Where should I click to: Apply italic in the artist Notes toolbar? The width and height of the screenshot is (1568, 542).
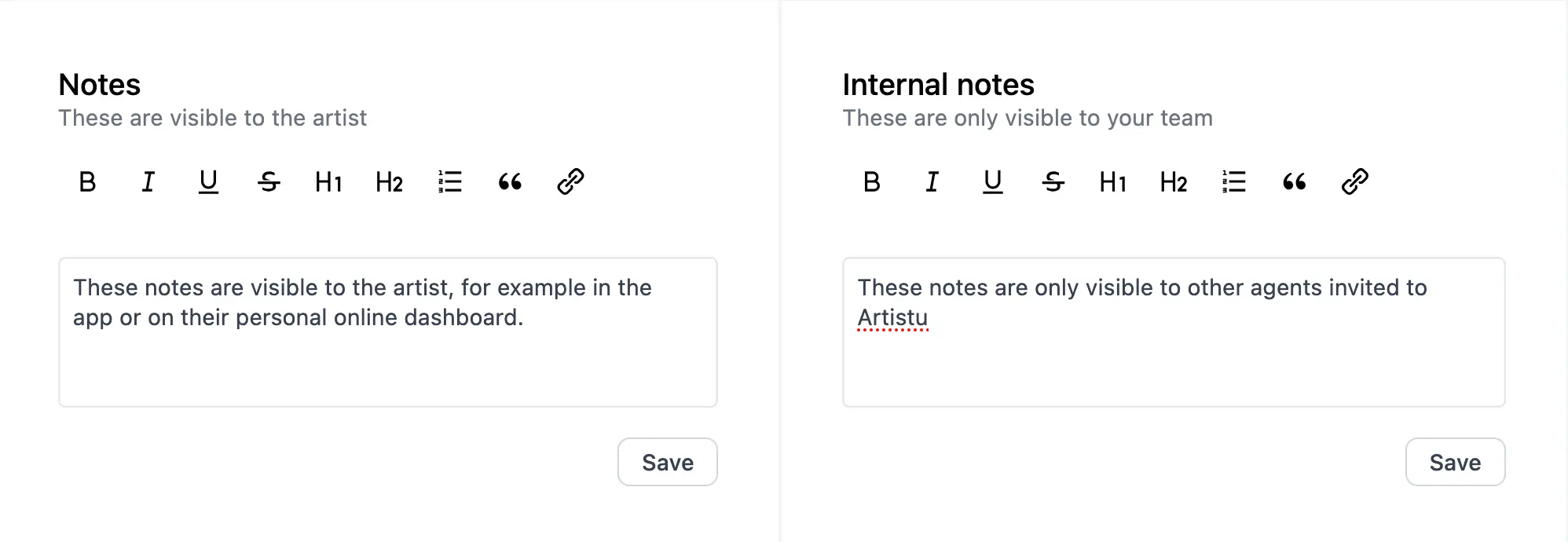click(148, 182)
